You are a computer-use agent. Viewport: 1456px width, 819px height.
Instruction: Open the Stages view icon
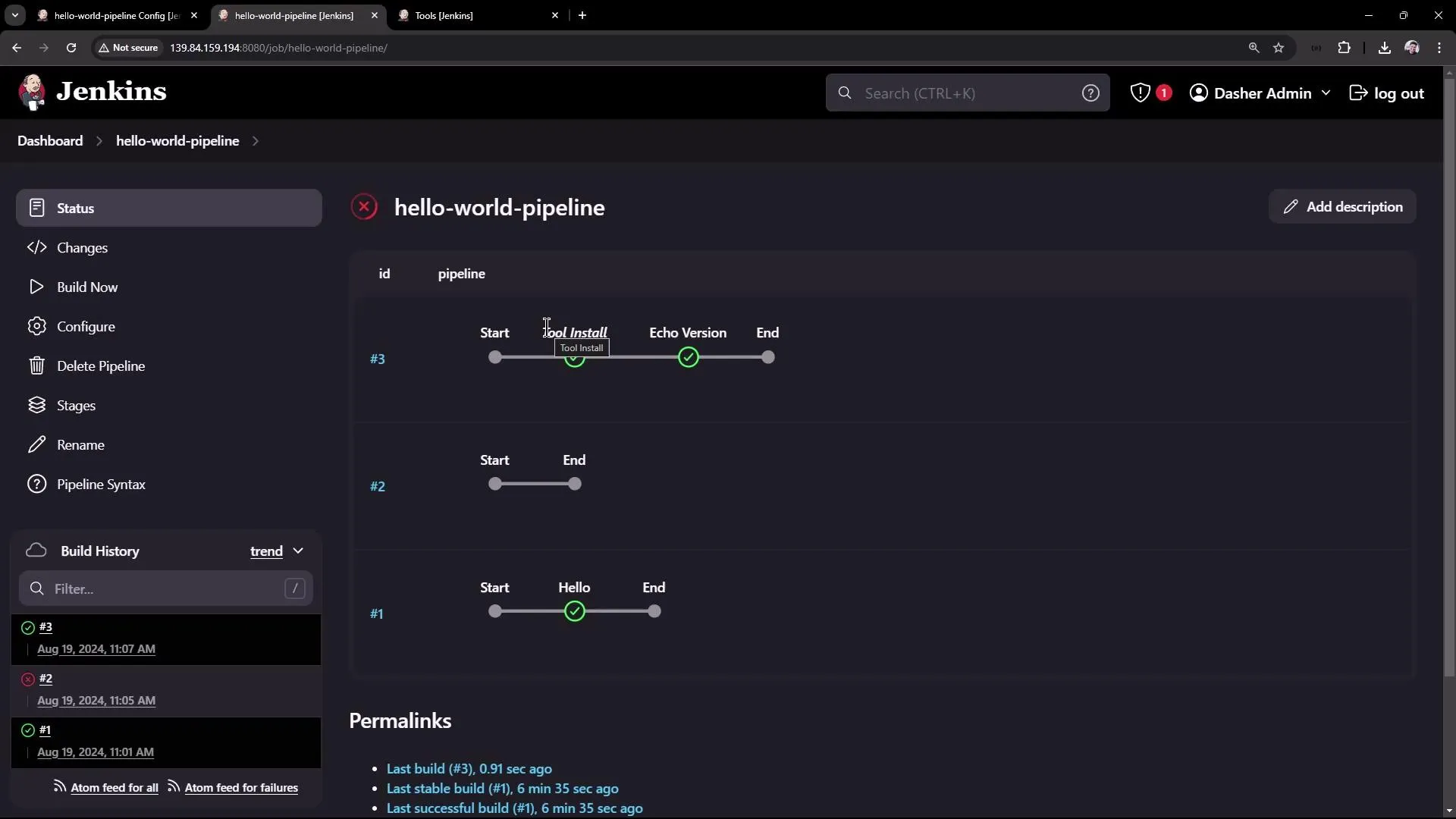point(36,405)
